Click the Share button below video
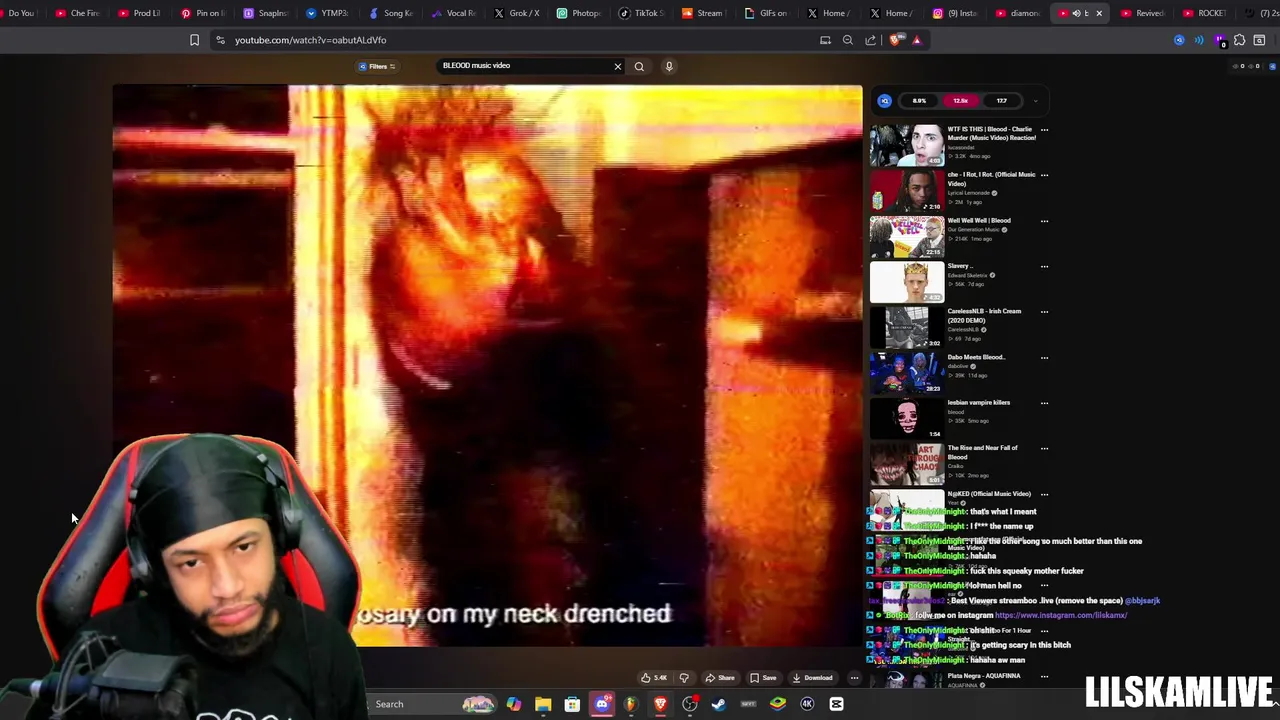 [x=720, y=678]
